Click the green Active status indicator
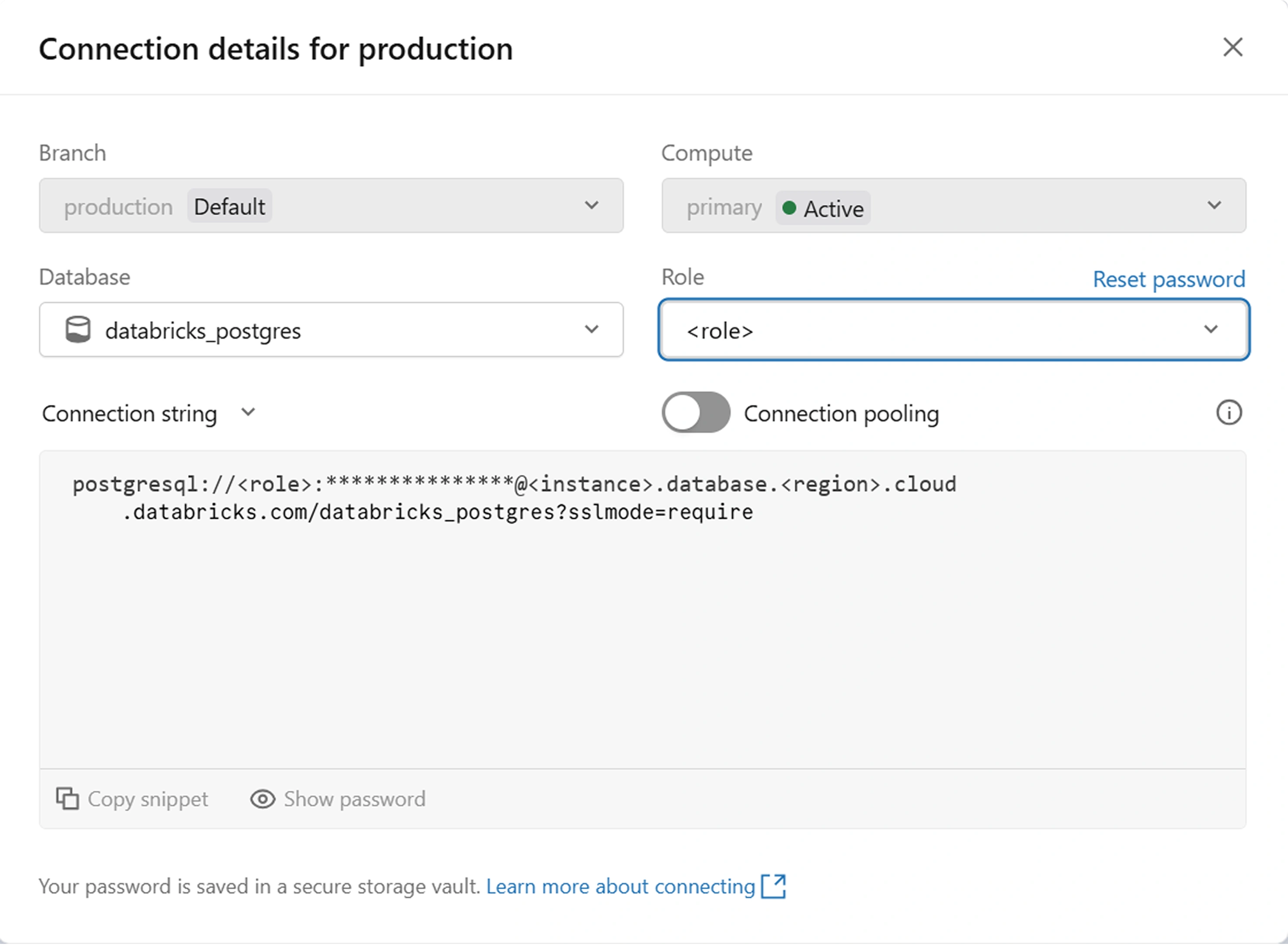 (823, 207)
